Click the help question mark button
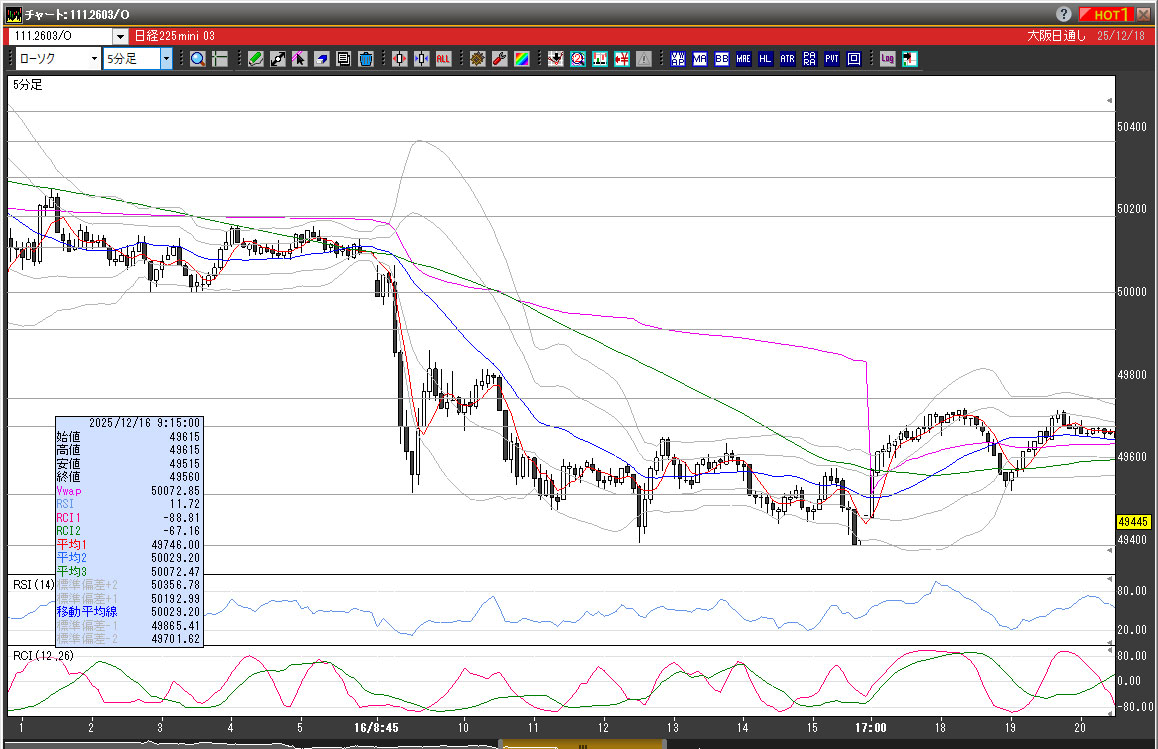 [x=1064, y=14]
